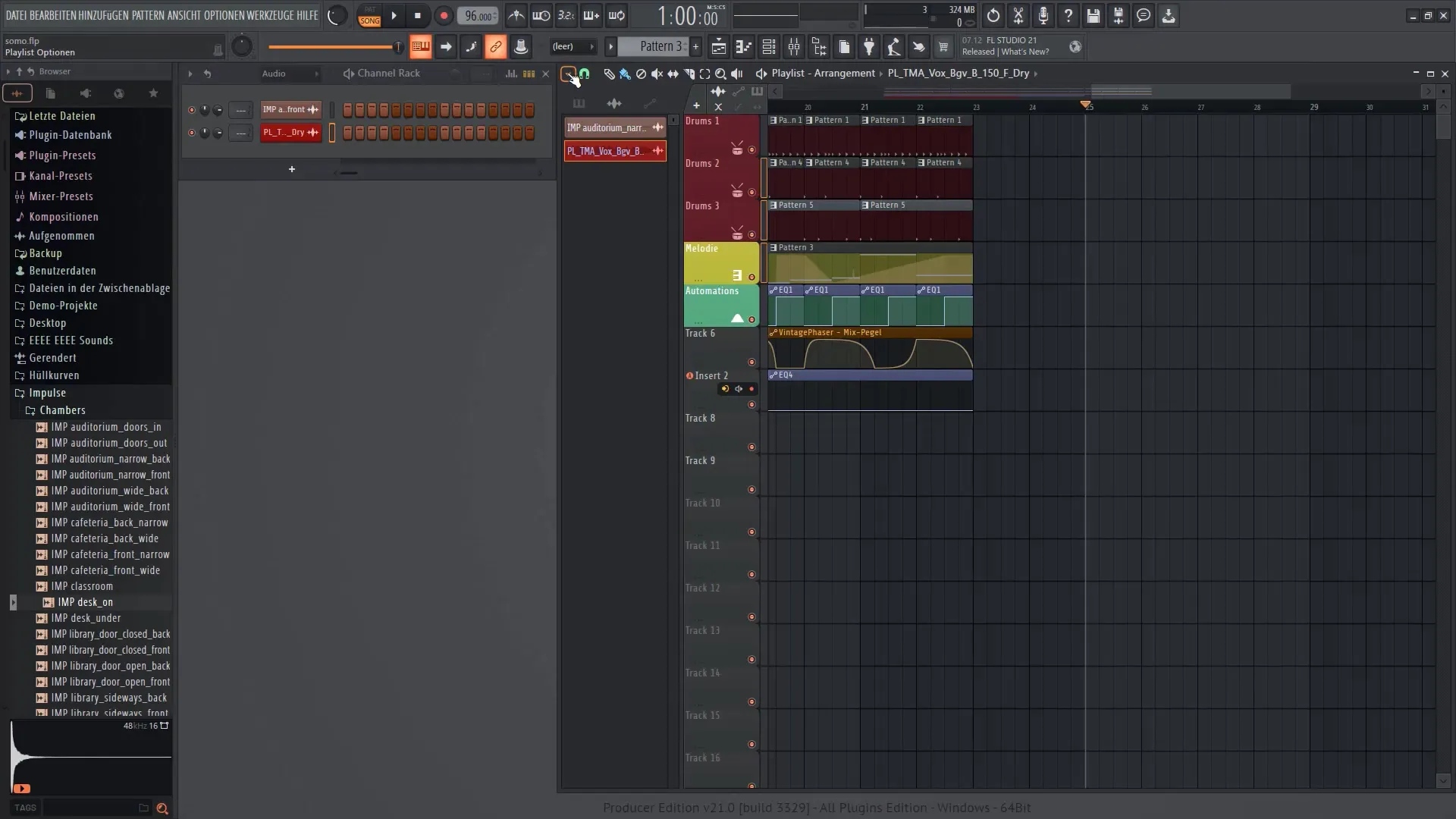
Task: Select the Slice tool in Playlist toolbar
Action: [x=689, y=74]
